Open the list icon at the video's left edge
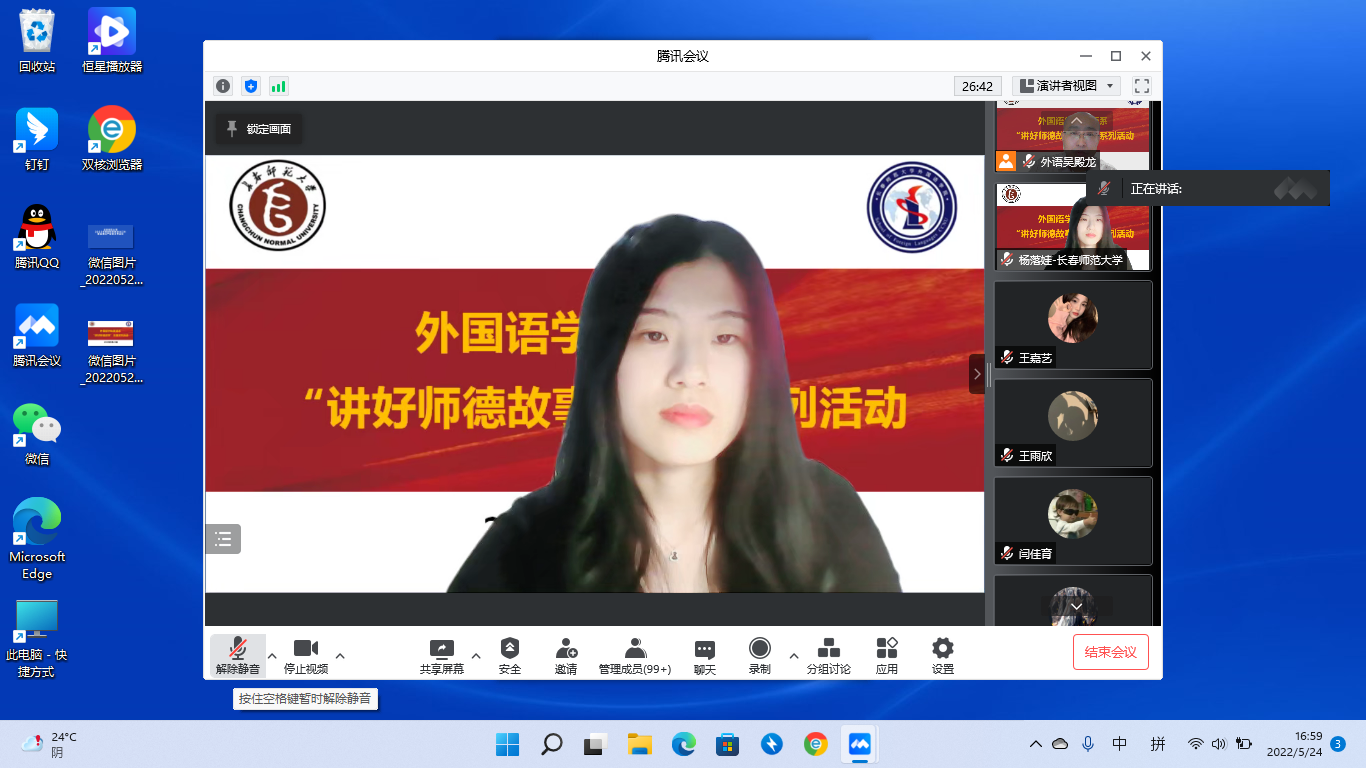Image resolution: width=1366 pixels, height=768 pixels. click(223, 539)
